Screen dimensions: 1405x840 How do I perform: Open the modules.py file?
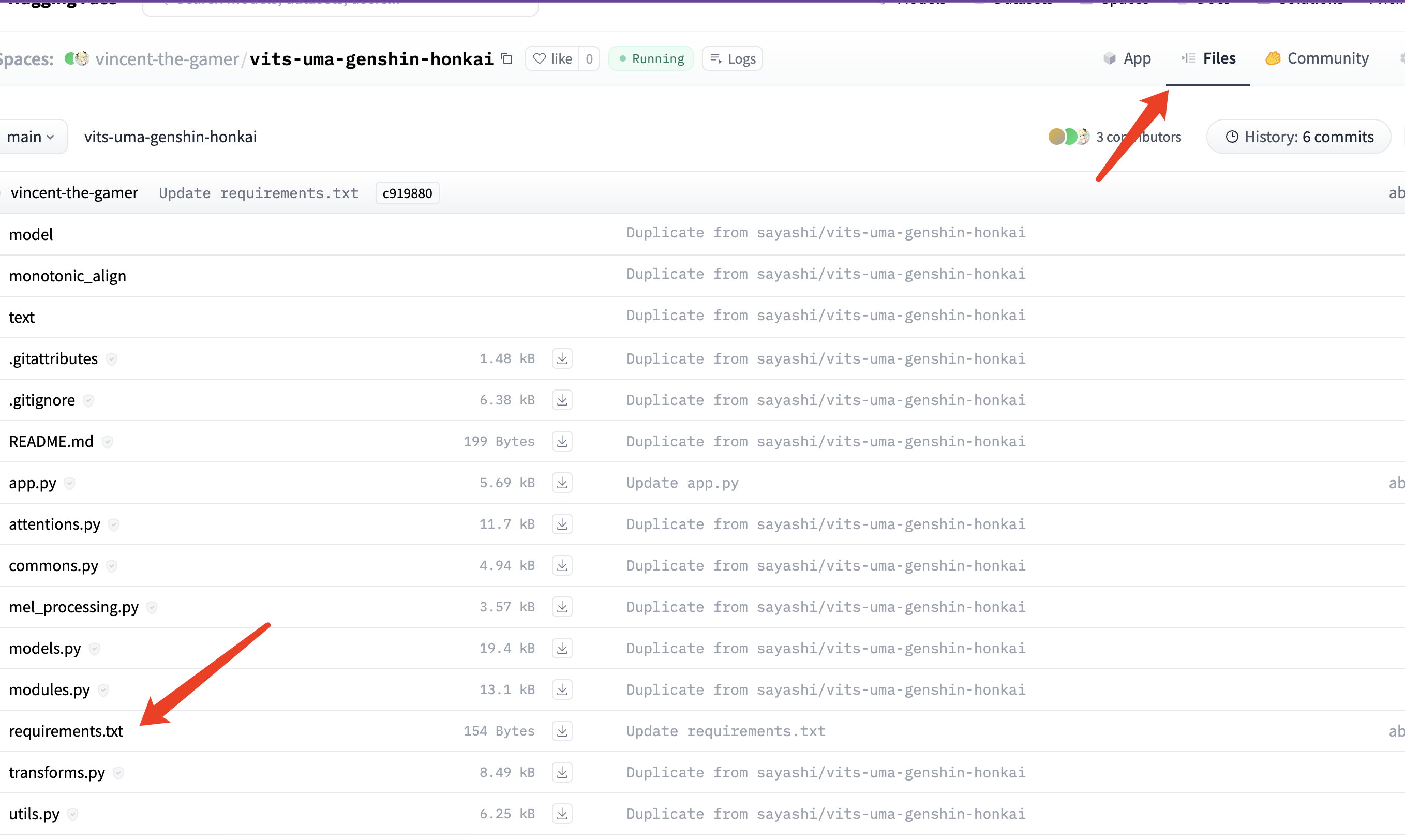tap(49, 689)
